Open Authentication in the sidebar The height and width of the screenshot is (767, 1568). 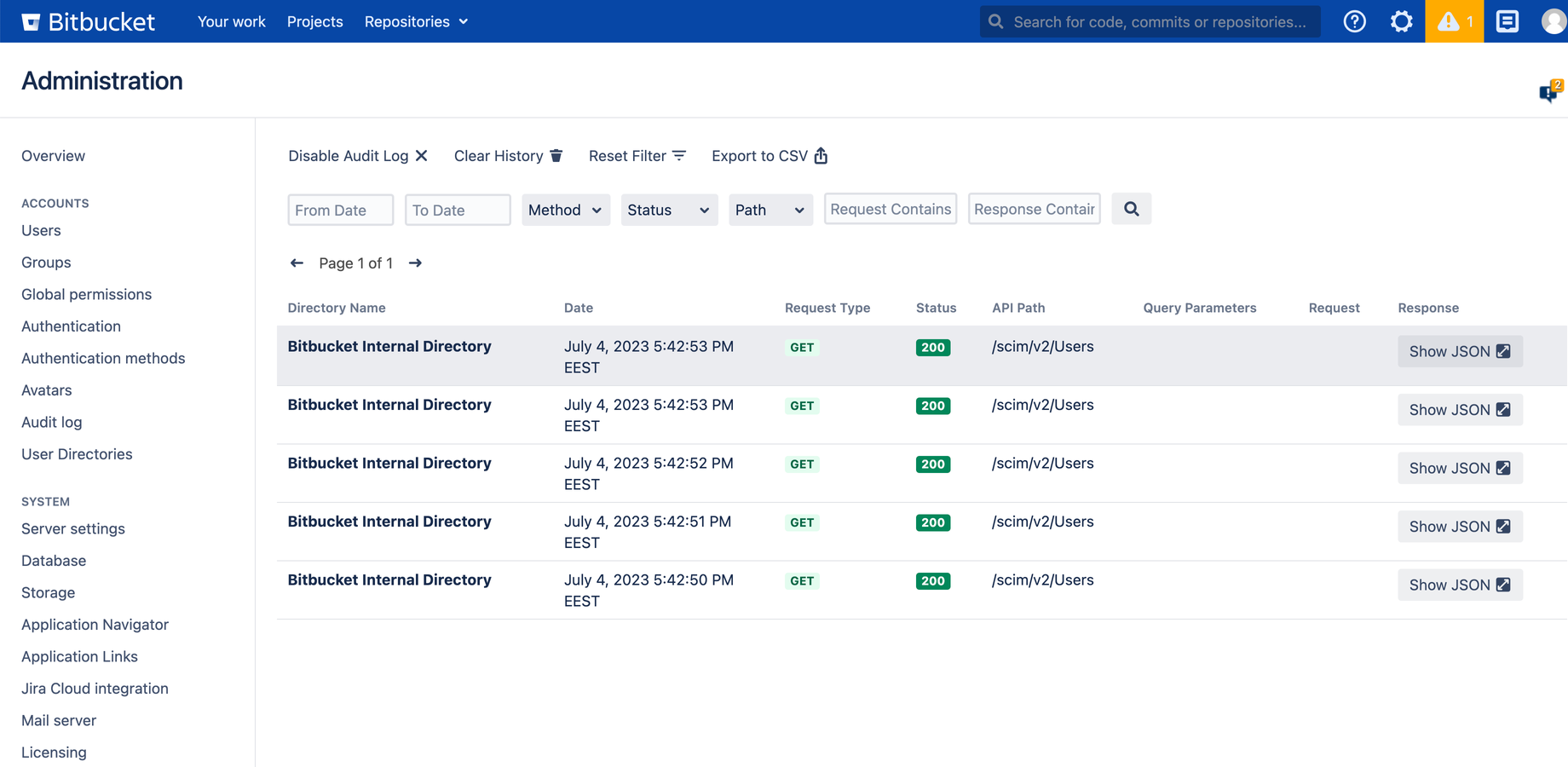pos(71,326)
